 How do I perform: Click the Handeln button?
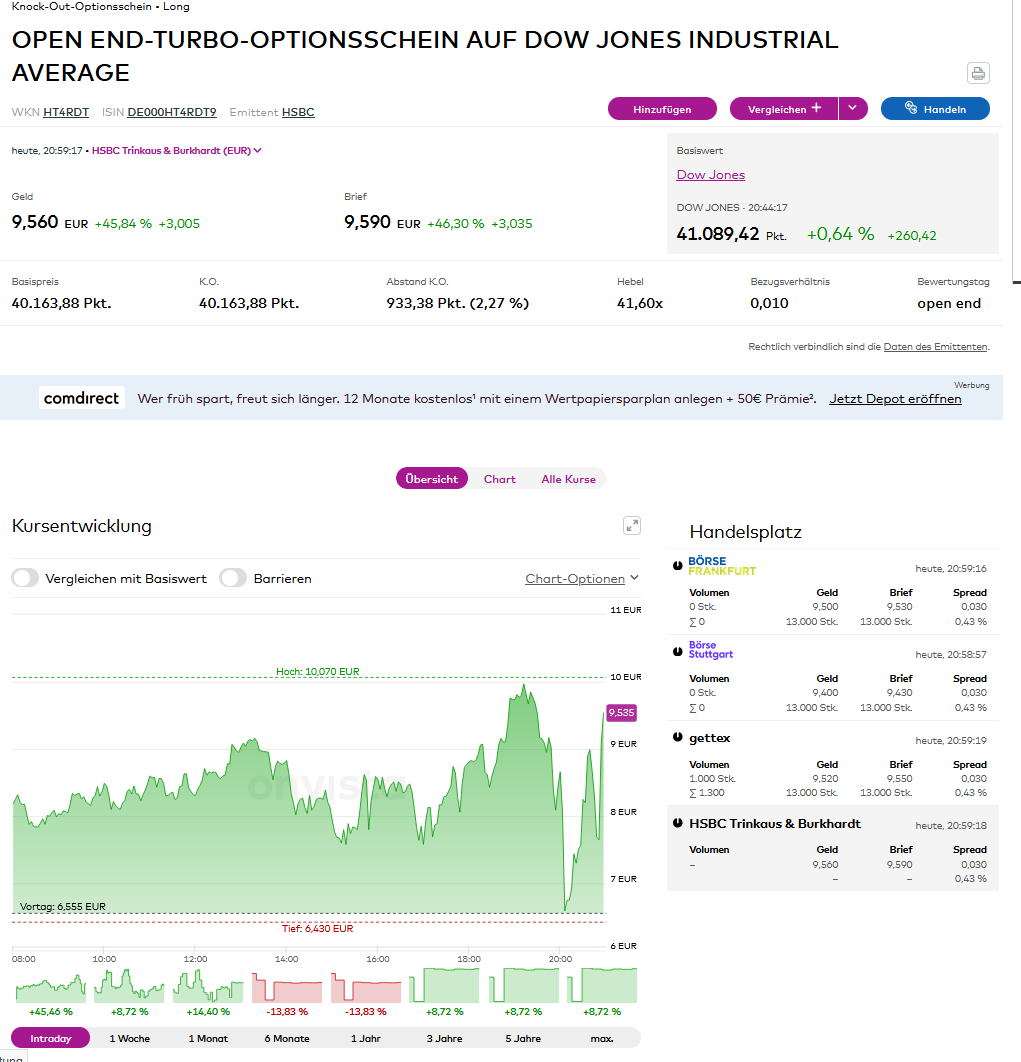(935, 108)
